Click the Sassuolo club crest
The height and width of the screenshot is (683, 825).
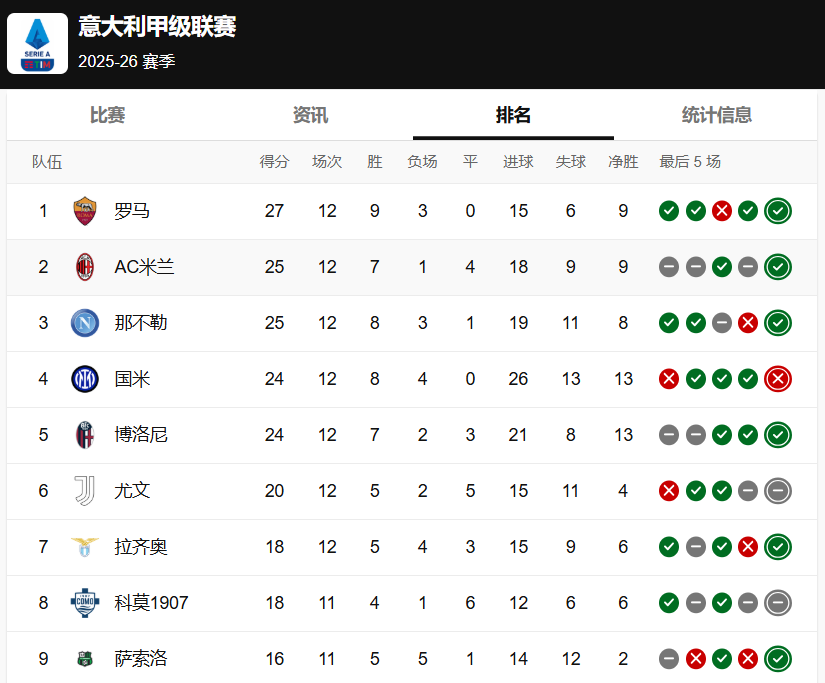point(85,659)
